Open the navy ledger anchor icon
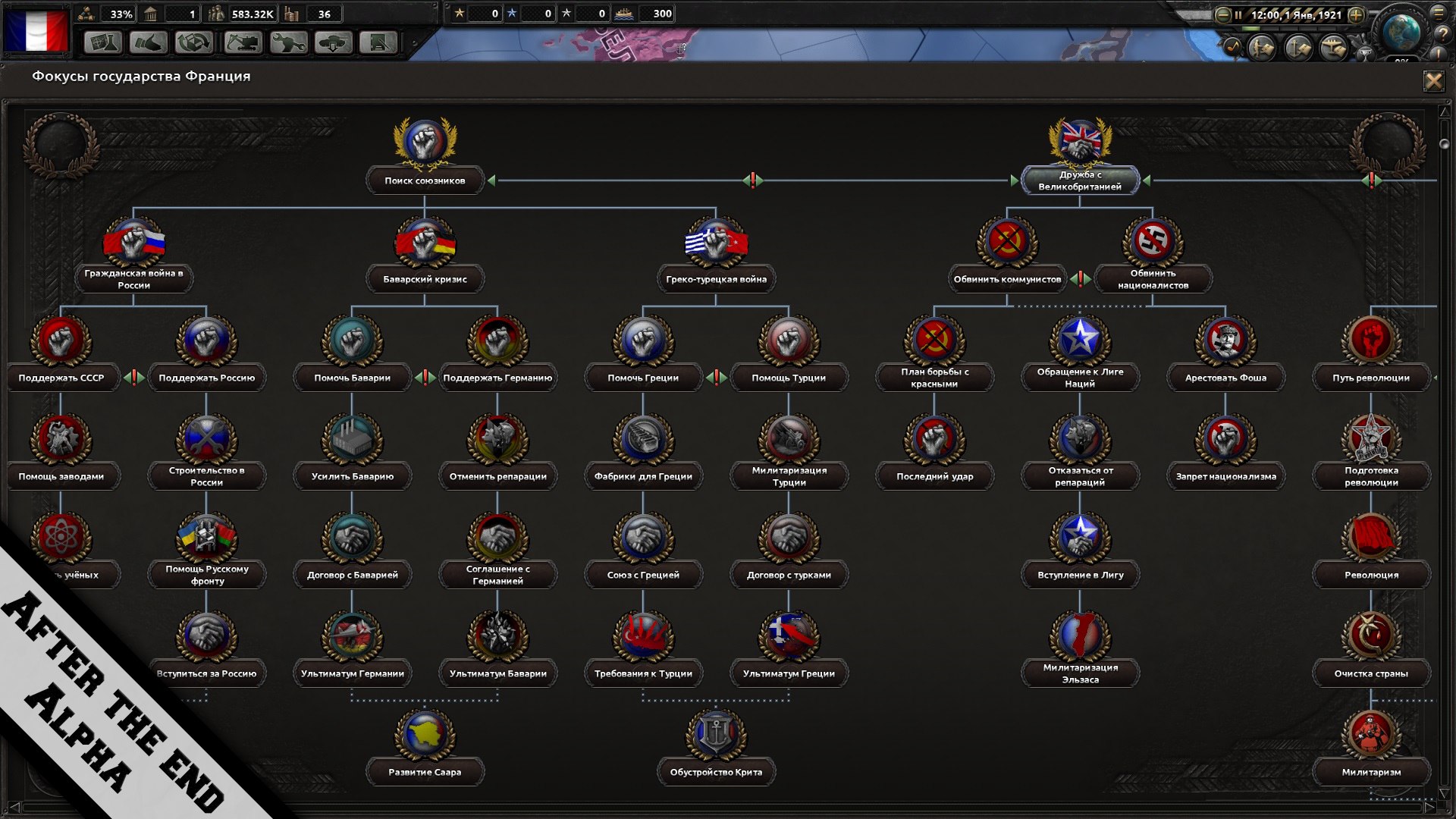Image resolution: width=1456 pixels, height=819 pixels. 1298,48
